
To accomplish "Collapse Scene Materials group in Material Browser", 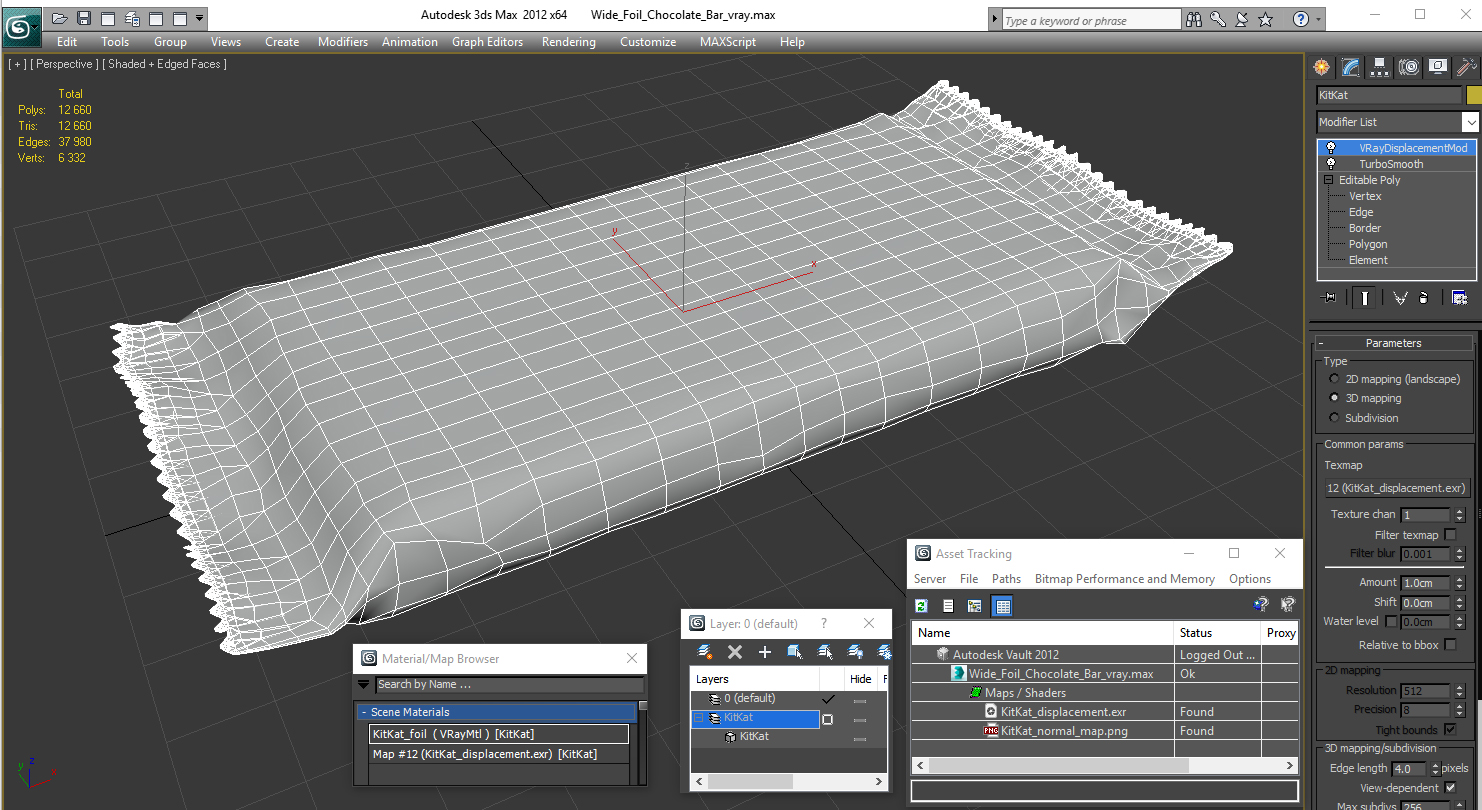I will (364, 712).
